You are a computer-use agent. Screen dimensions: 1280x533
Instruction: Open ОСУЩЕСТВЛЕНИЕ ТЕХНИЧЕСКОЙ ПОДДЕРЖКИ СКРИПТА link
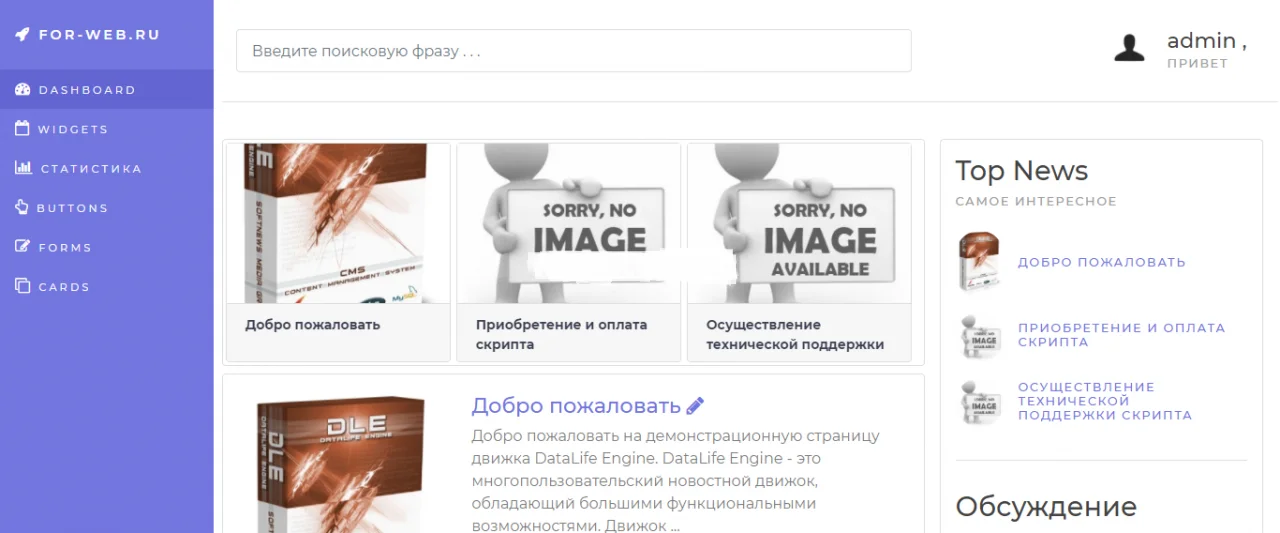point(1105,401)
